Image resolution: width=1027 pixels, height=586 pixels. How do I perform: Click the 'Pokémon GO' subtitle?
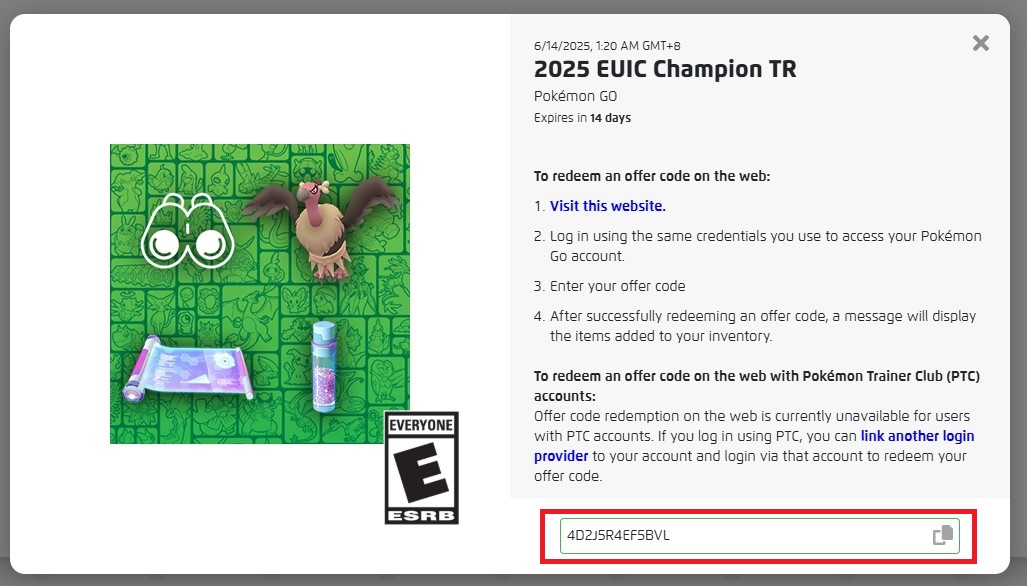pos(575,97)
